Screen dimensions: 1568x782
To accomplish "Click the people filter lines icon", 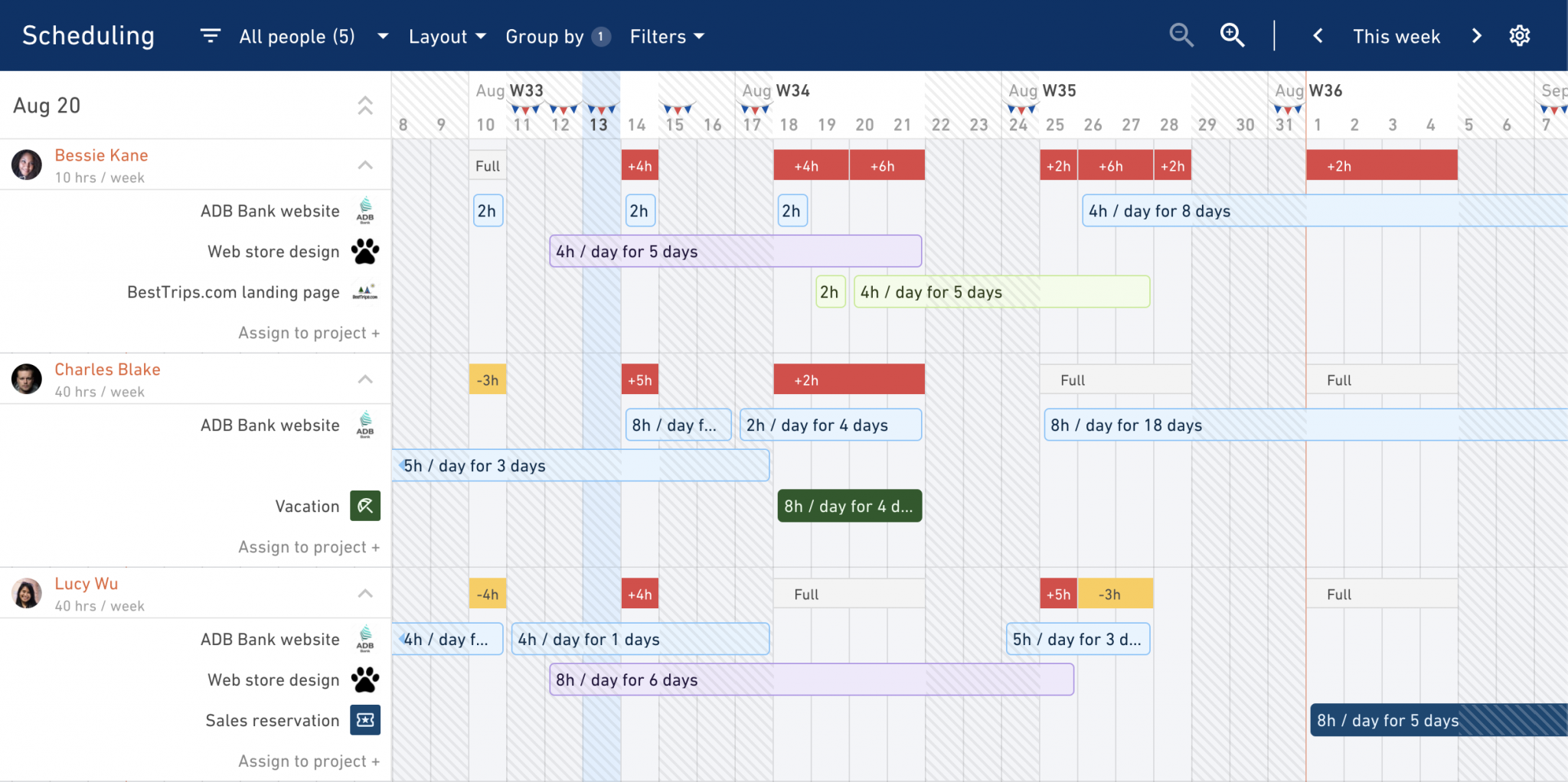I will 211,36.
